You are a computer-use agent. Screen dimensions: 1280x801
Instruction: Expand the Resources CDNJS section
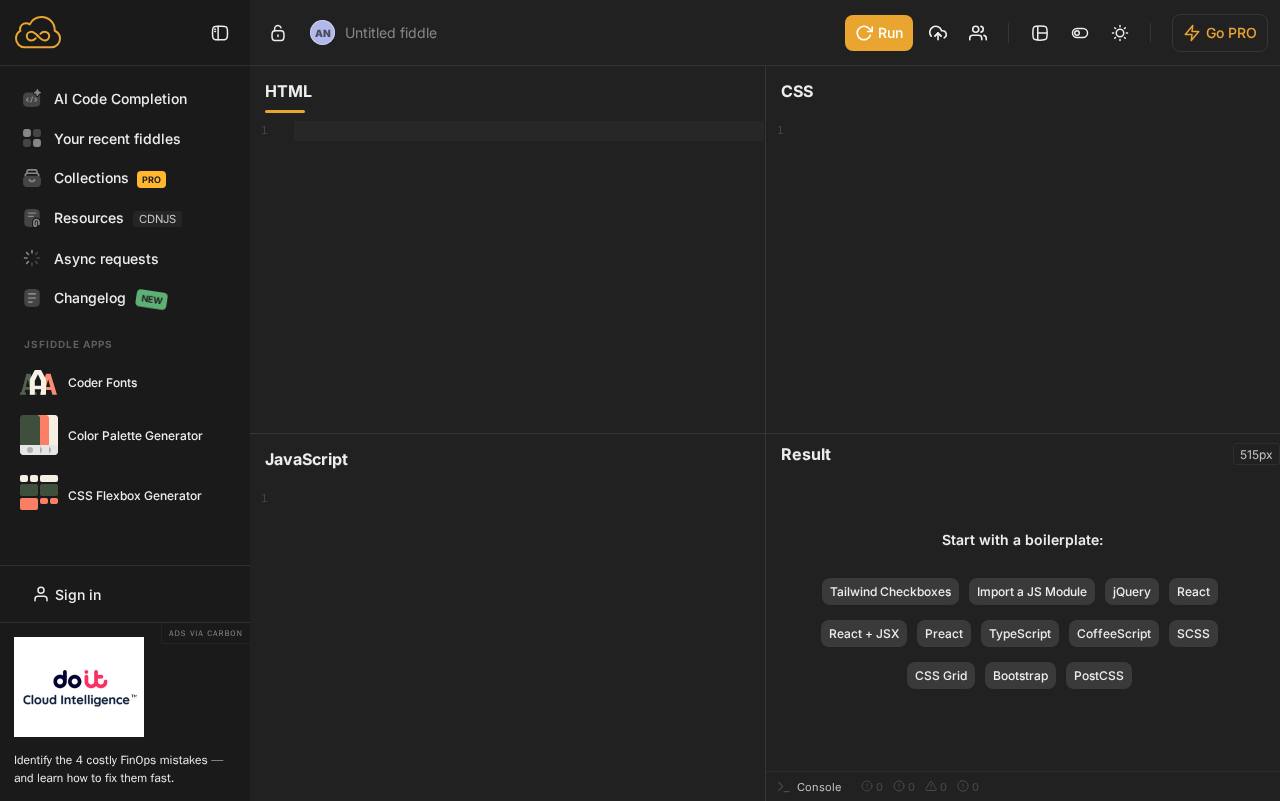click(89, 218)
